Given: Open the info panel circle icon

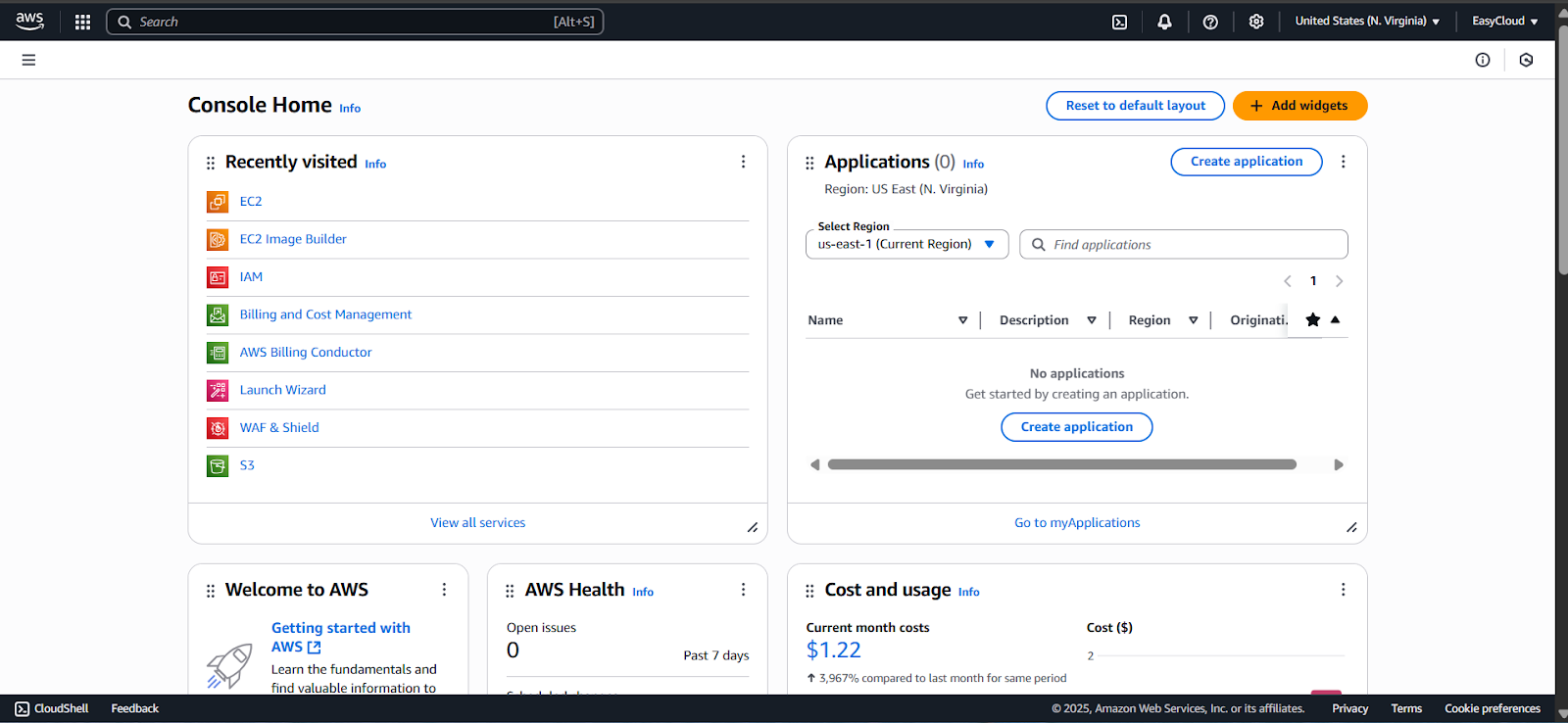Looking at the screenshot, I should tap(1483, 60).
